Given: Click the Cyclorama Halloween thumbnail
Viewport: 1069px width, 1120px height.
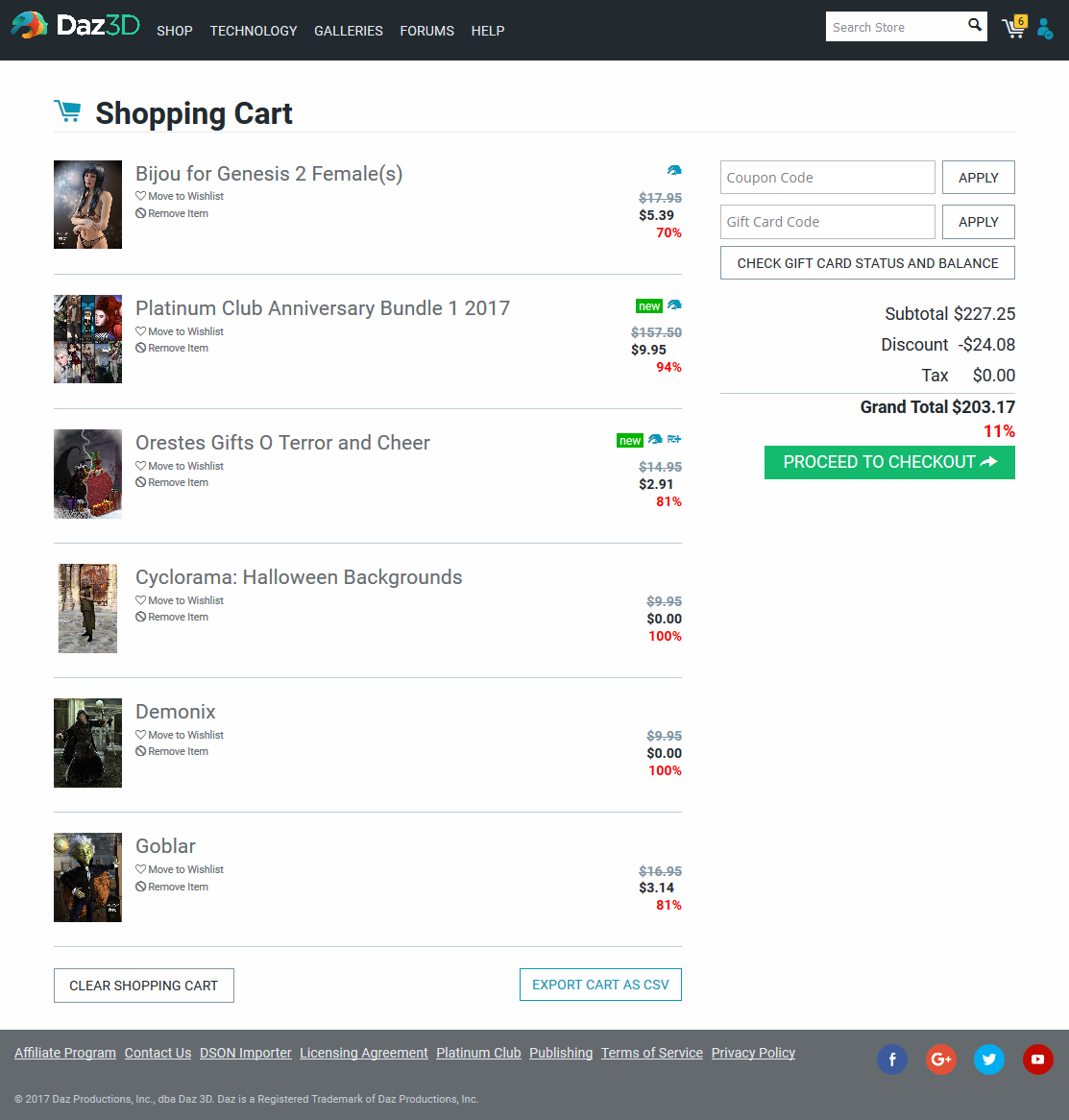Looking at the screenshot, I should [x=87, y=609].
